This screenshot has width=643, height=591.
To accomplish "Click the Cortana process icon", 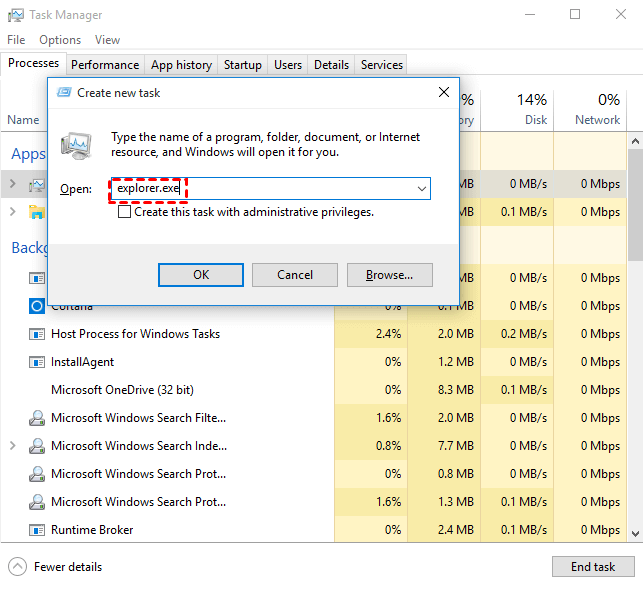I will tap(36, 306).
